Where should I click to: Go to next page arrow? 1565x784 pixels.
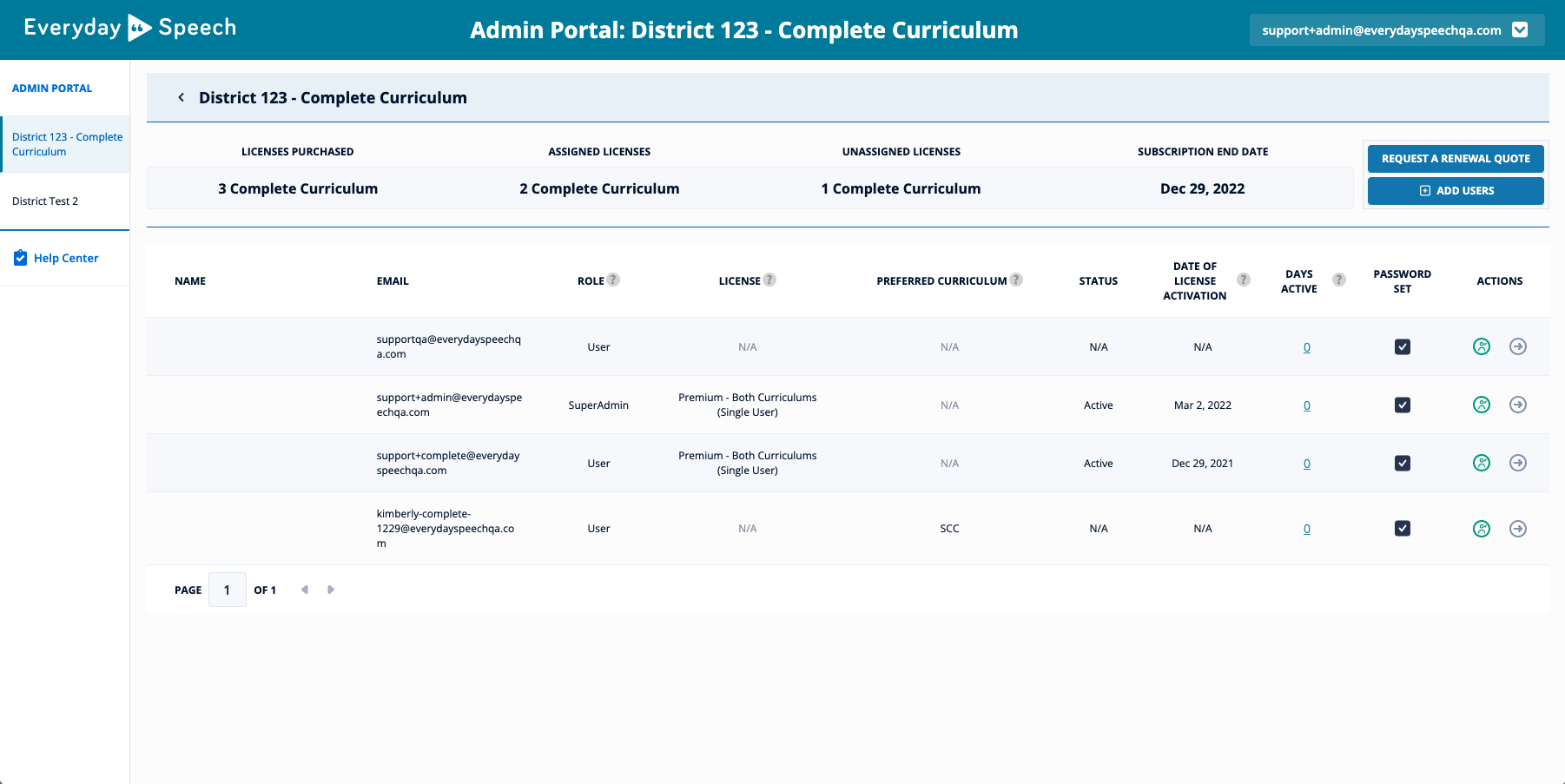tap(331, 590)
